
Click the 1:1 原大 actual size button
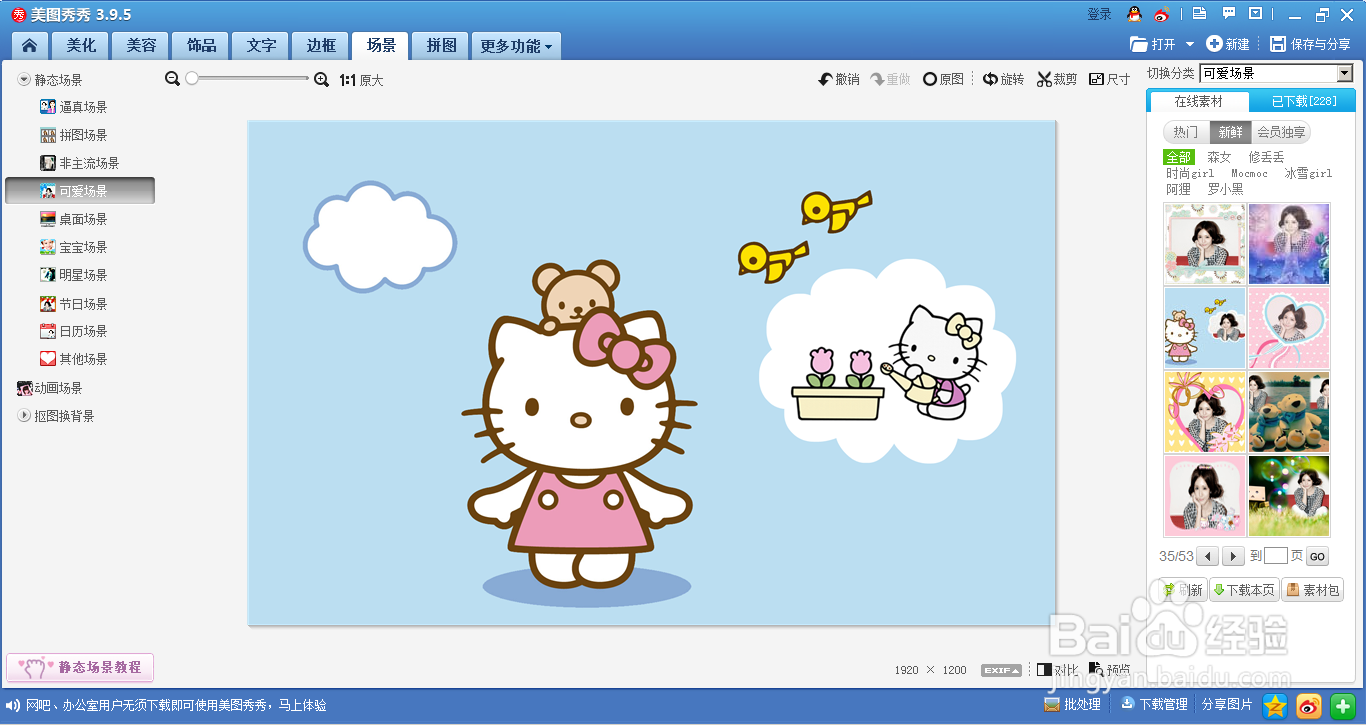point(361,80)
